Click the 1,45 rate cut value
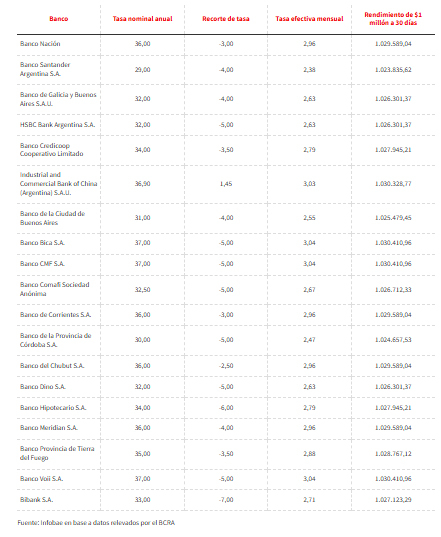This screenshot has height=537, width=441. pyautogui.click(x=226, y=184)
